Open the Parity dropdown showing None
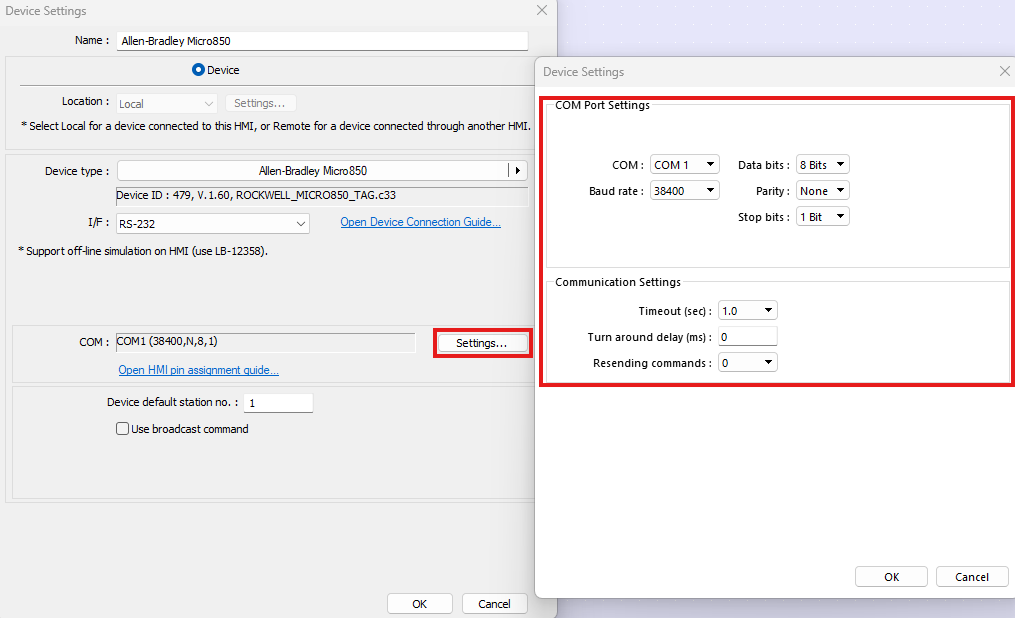The width and height of the screenshot is (1015, 618). [823, 190]
